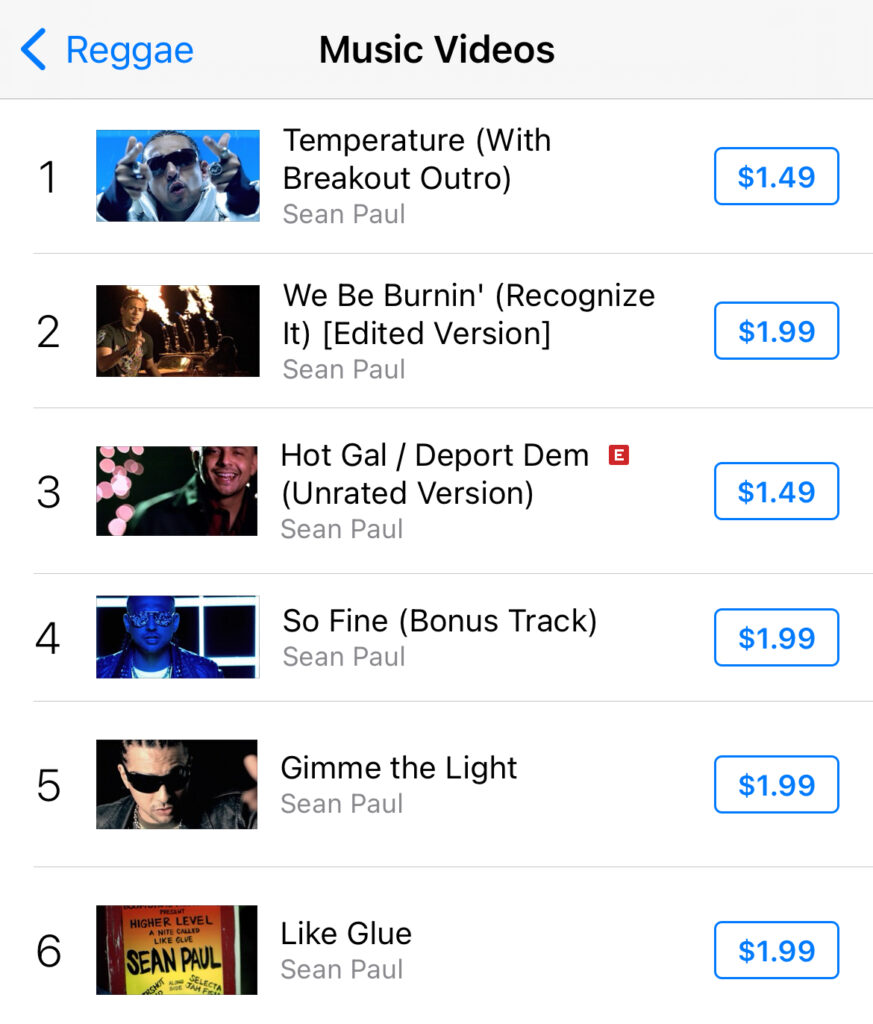Tap the Gimme the Light thumbnail

pos(177,784)
